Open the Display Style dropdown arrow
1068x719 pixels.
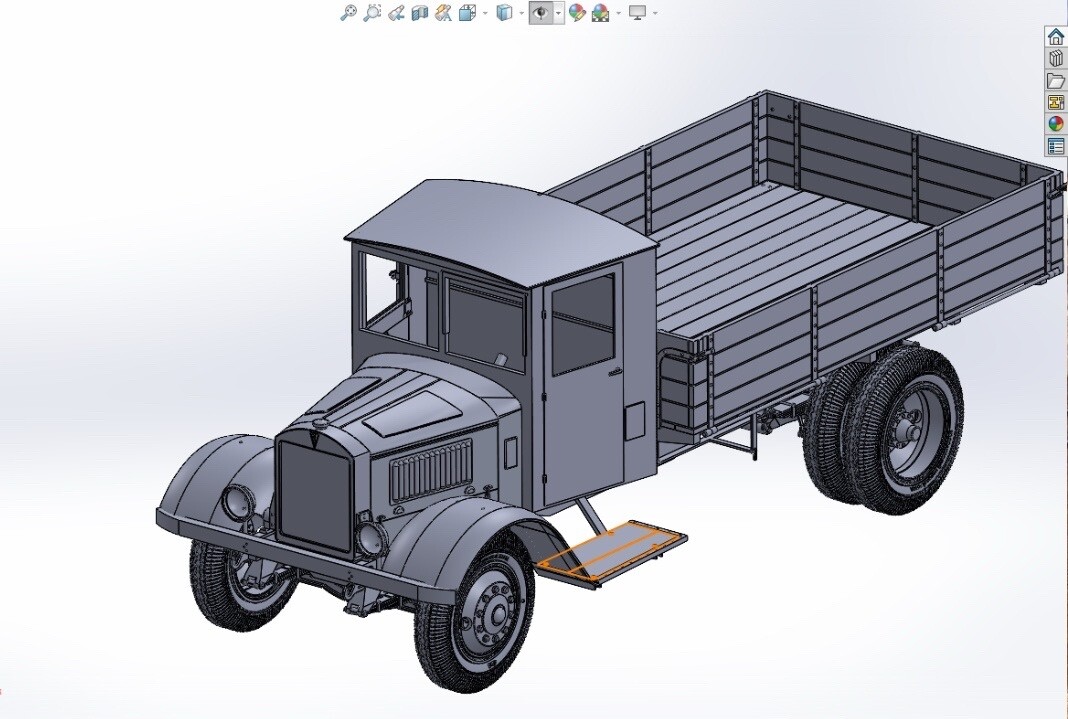pyautogui.click(x=521, y=13)
